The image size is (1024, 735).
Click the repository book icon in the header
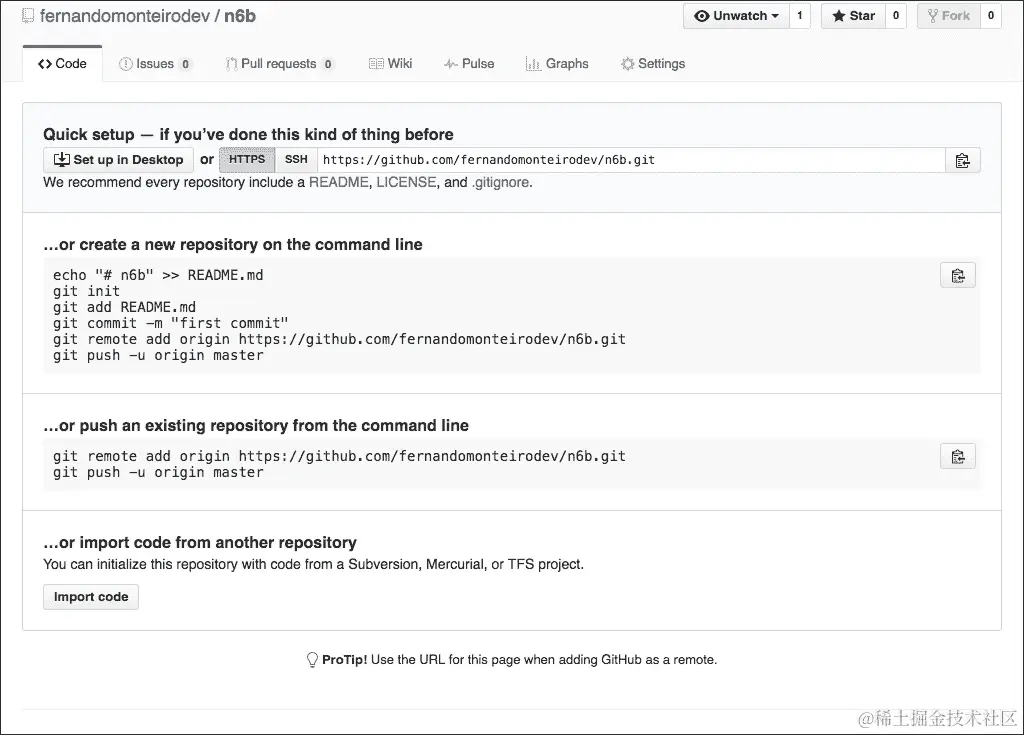point(28,16)
